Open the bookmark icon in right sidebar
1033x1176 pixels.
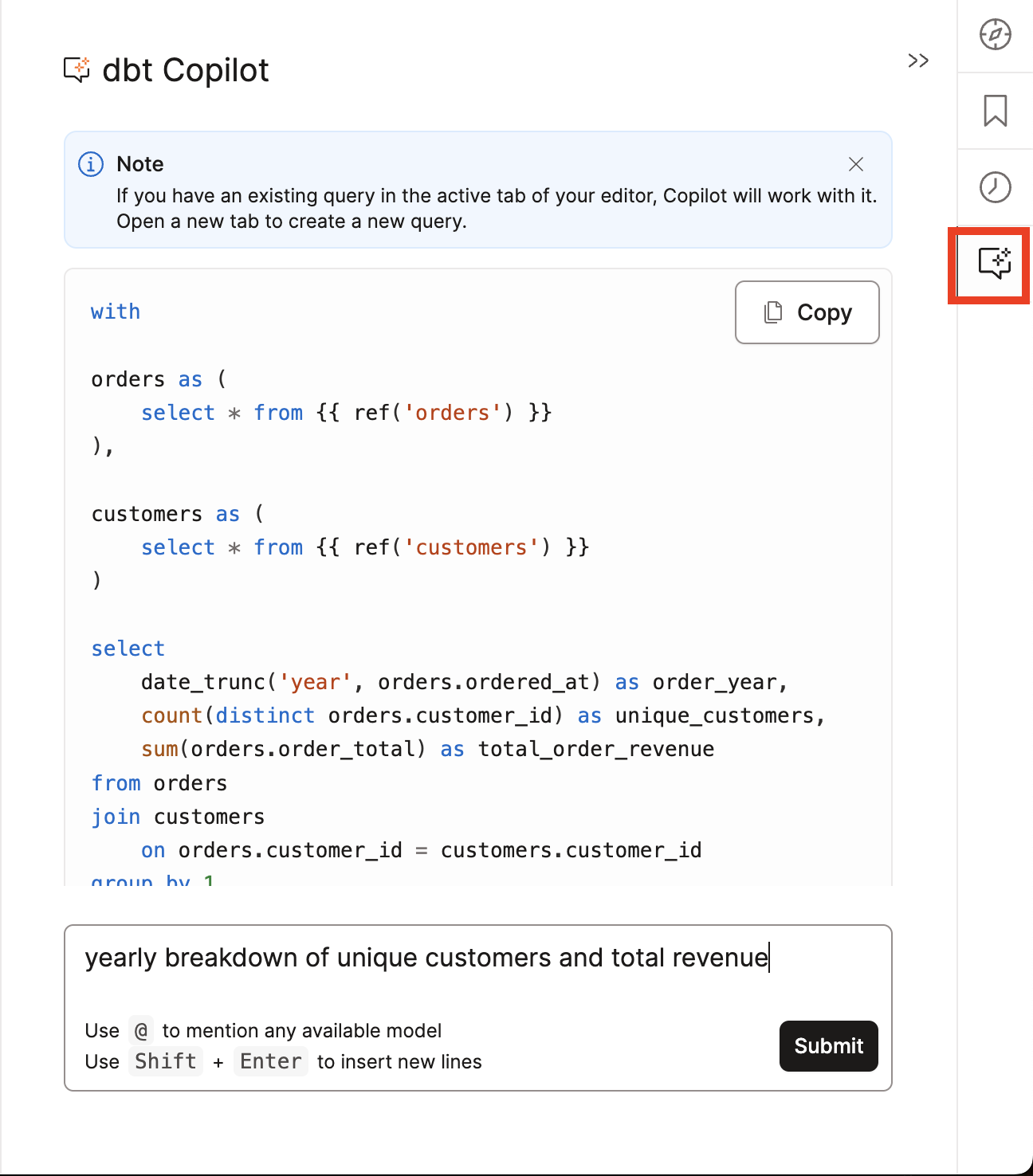tap(995, 111)
